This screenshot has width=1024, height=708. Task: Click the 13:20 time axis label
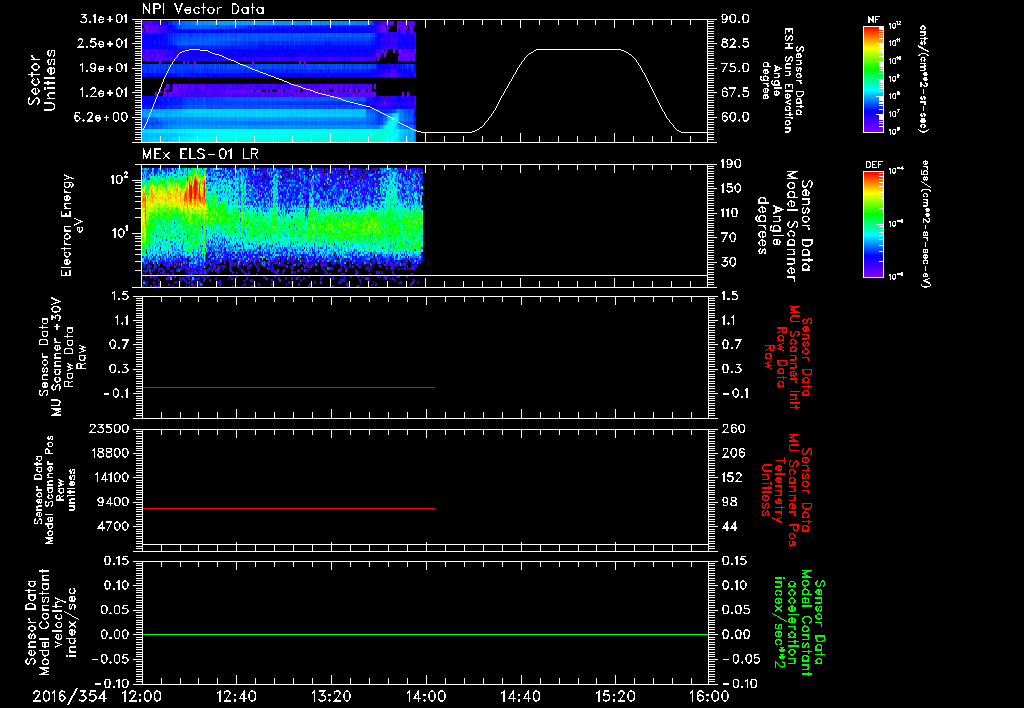click(x=331, y=697)
